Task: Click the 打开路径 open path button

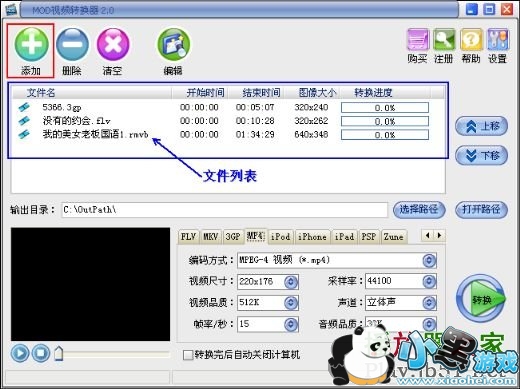Action: pyautogui.click(x=481, y=210)
